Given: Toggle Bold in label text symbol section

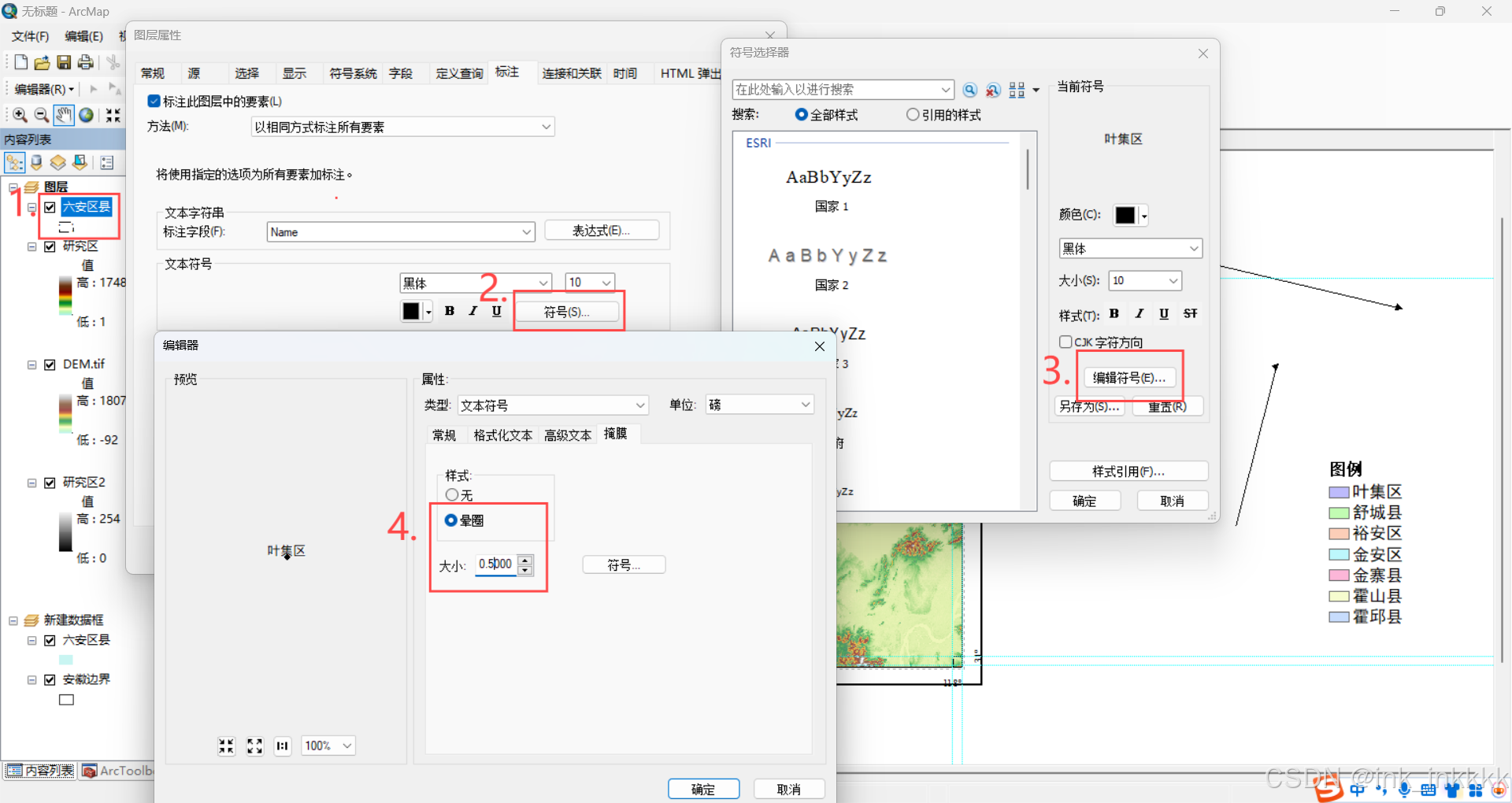Looking at the screenshot, I should coord(450,311).
